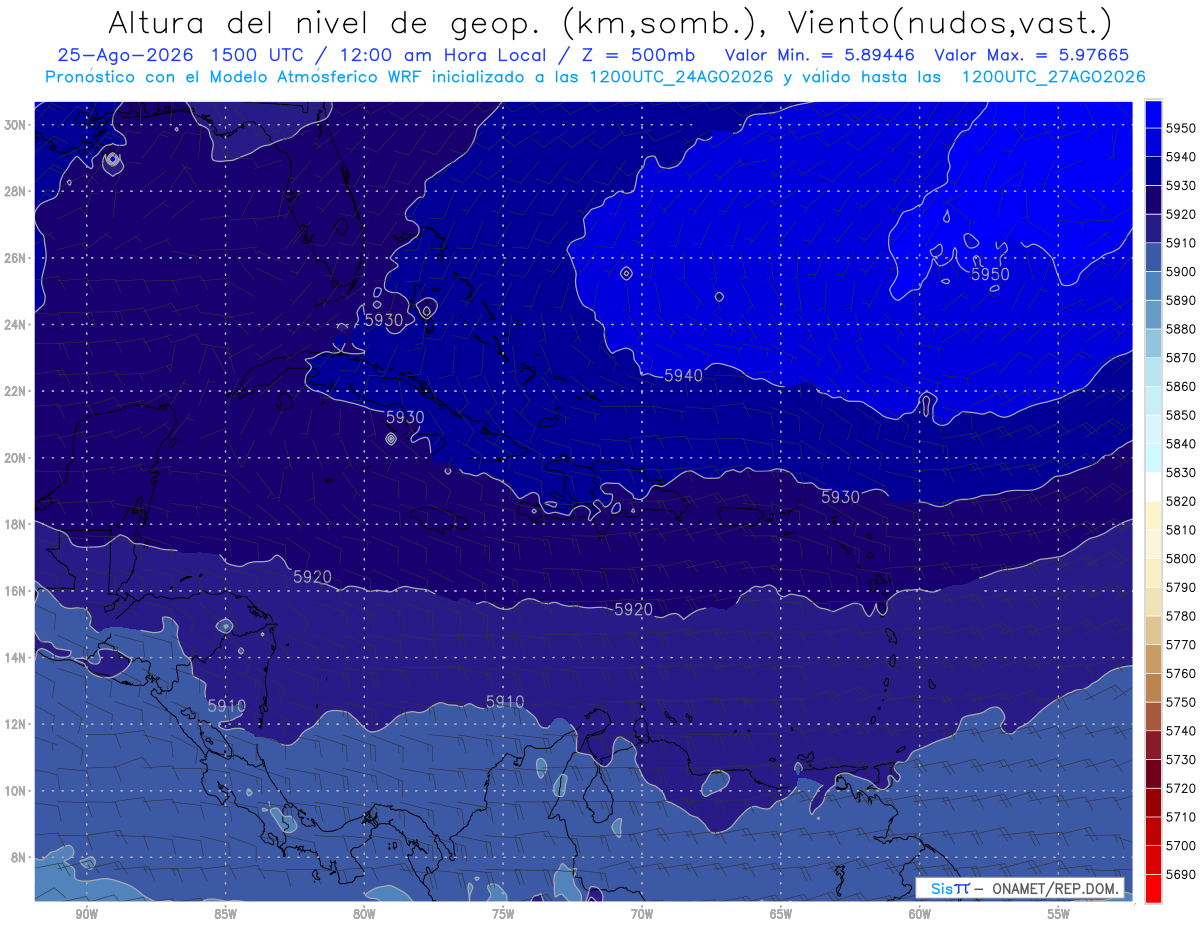Click the 30N latitude axis label
The image size is (1200, 927).
point(16,125)
